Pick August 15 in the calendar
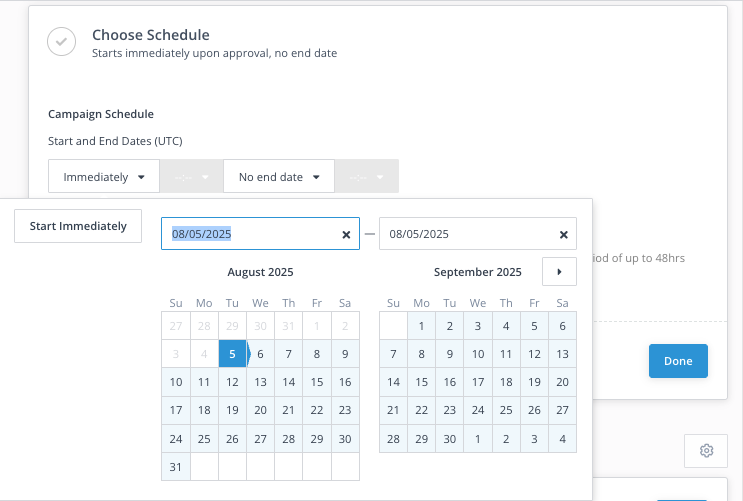 (x=317, y=382)
